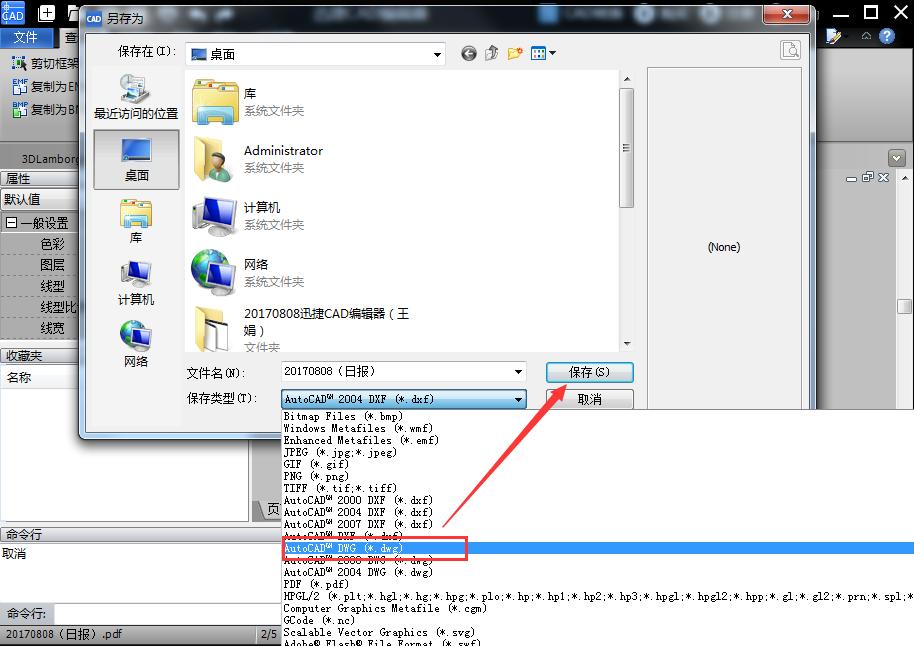This screenshot has height=646, width=914.
Task: Select AutoCAD DWG (*.dwg) file type
Action: pos(345,548)
